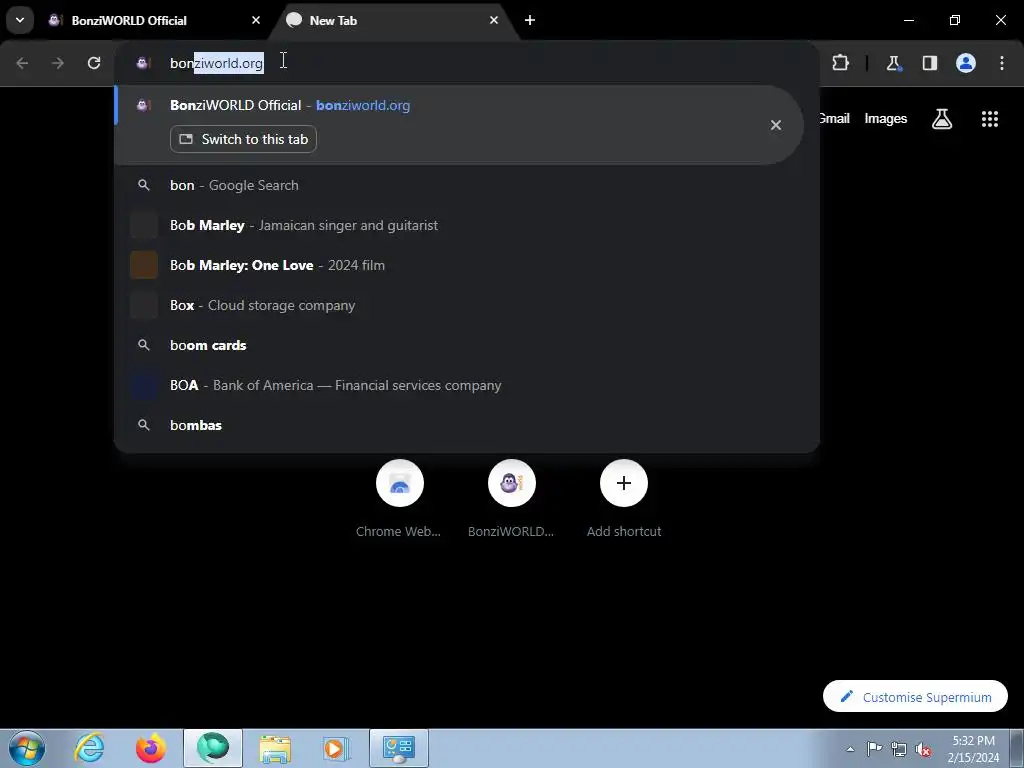Viewport: 1024px width, 768px height.
Task: Click the muted volume tray icon
Action: coord(923,749)
